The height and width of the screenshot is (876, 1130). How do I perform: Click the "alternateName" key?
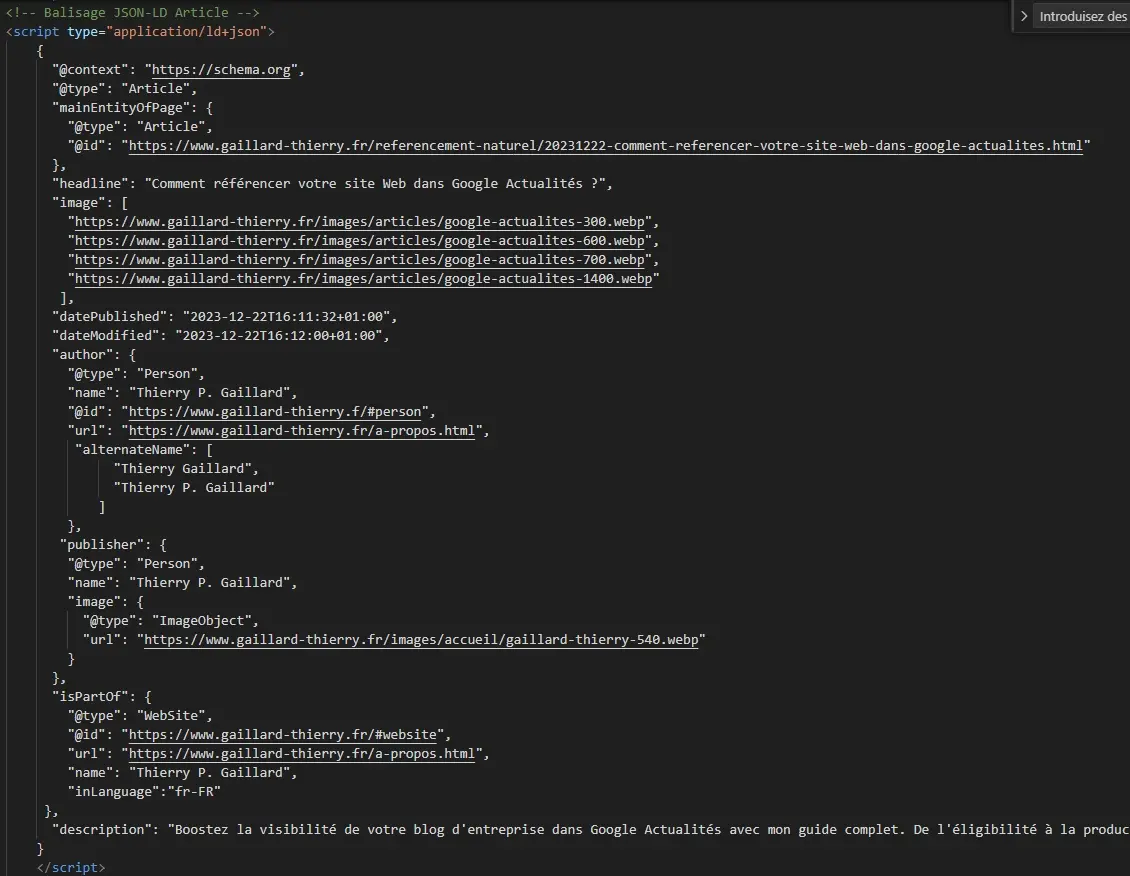point(133,450)
